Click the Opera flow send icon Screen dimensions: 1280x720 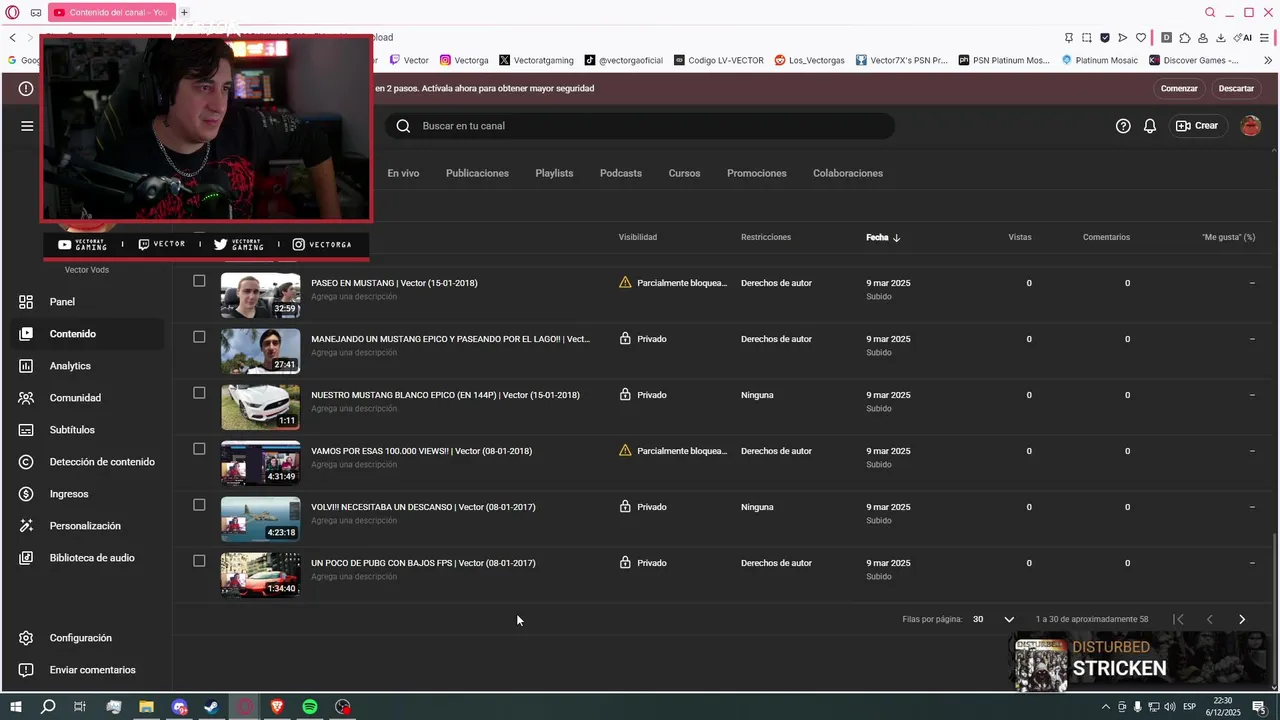pos(1123,38)
